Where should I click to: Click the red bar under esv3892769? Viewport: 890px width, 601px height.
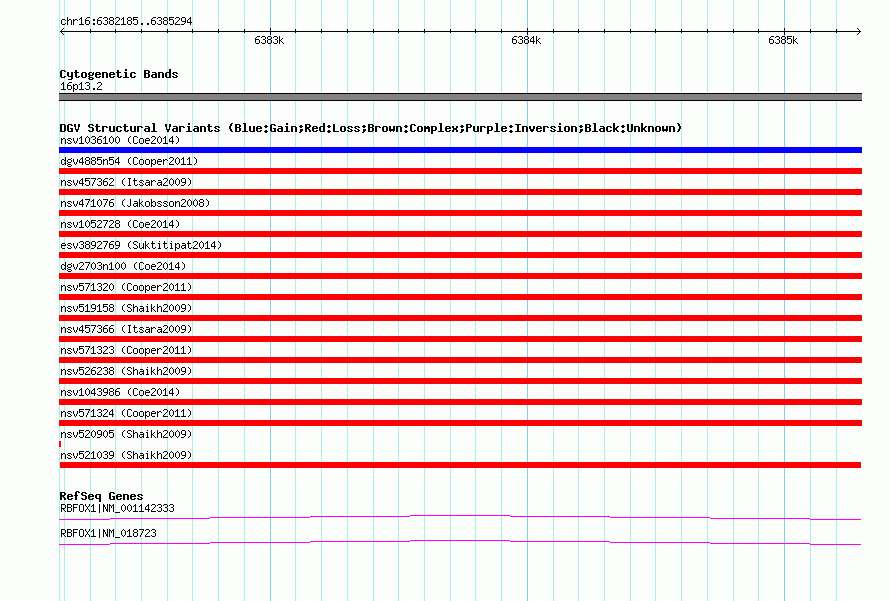460,255
